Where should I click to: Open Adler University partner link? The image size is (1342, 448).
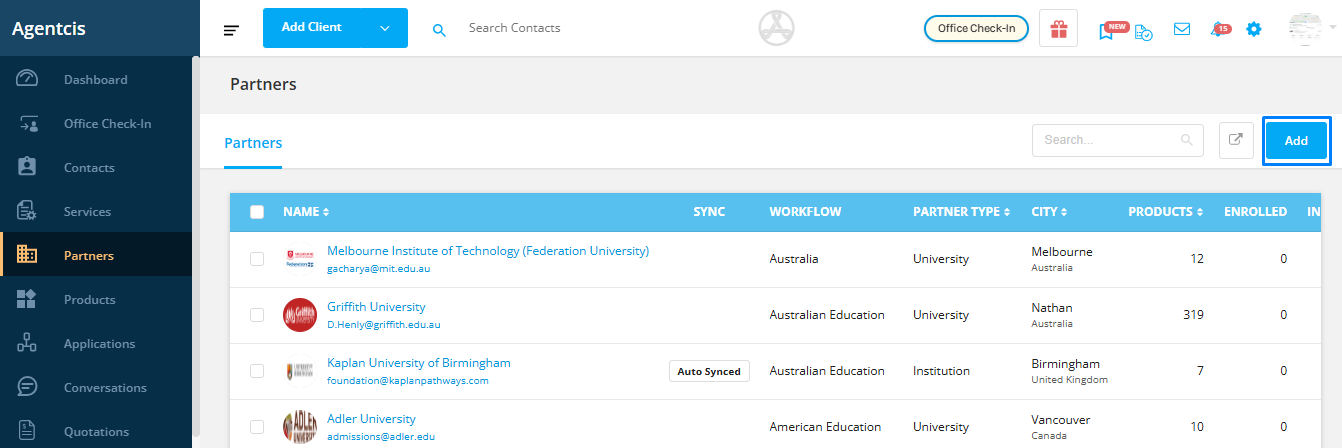coord(371,419)
